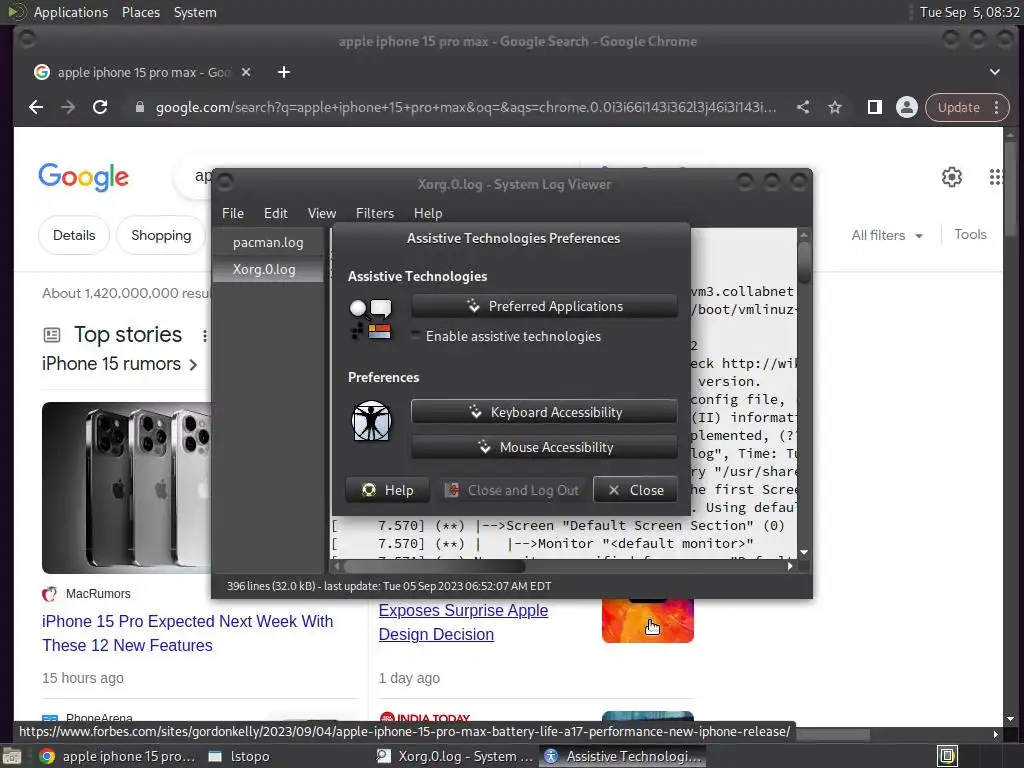Expand All filters dropdown

(887, 235)
